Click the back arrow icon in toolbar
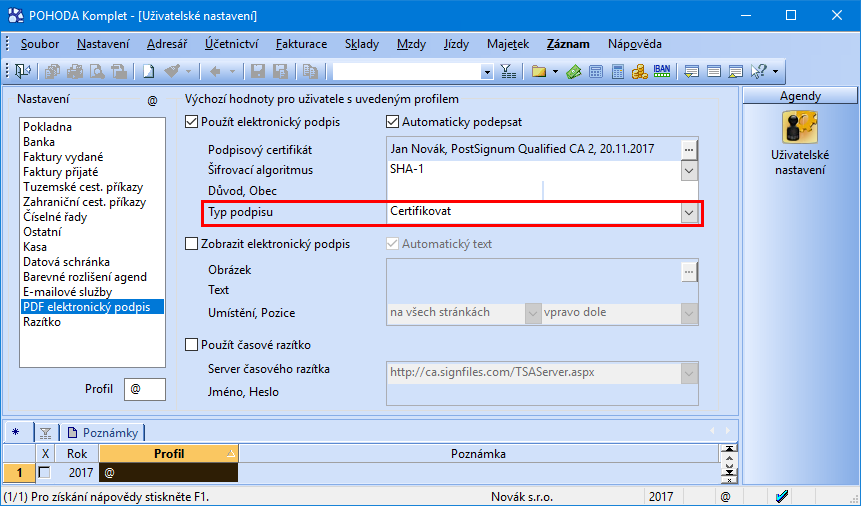Viewport: 861px width, 506px height. click(x=215, y=71)
